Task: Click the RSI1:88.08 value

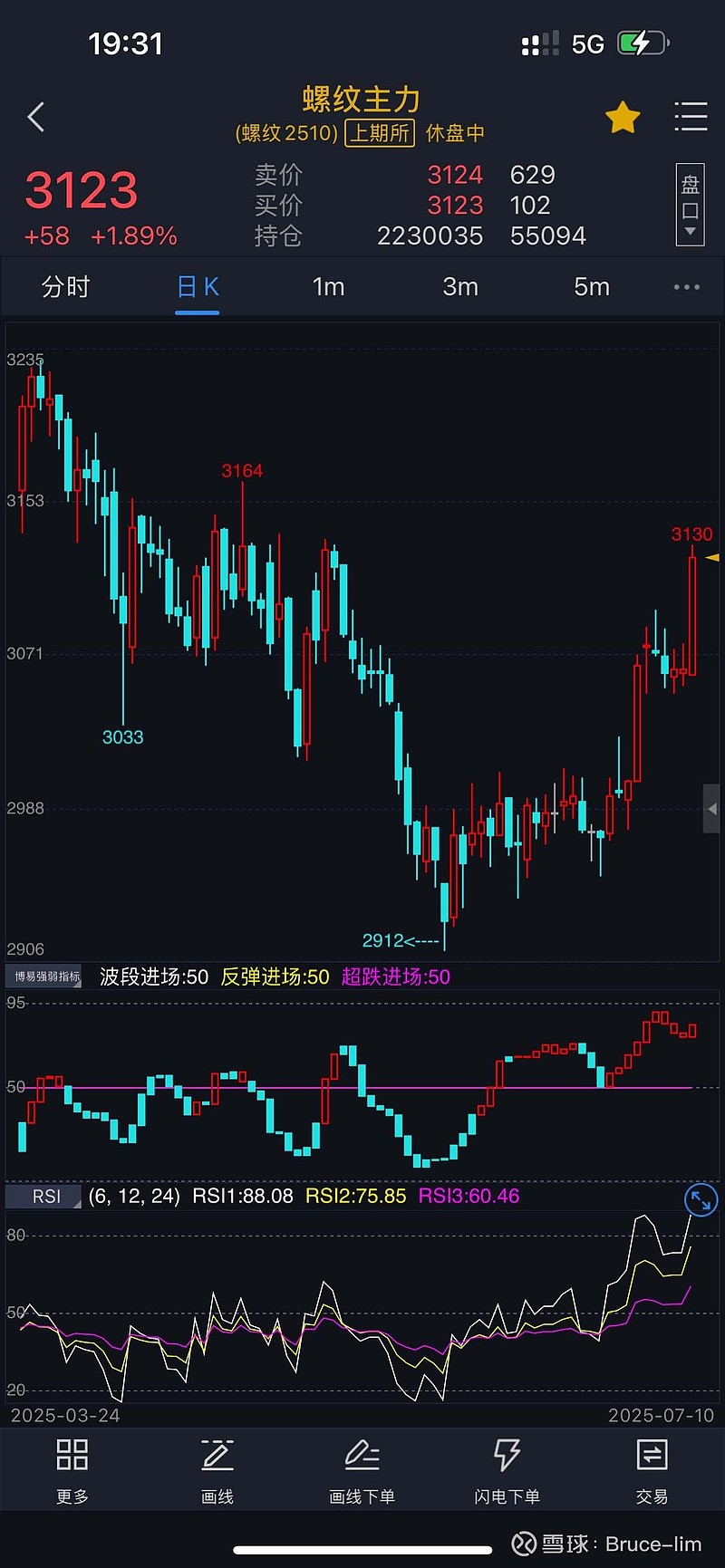Action: pos(243,1197)
